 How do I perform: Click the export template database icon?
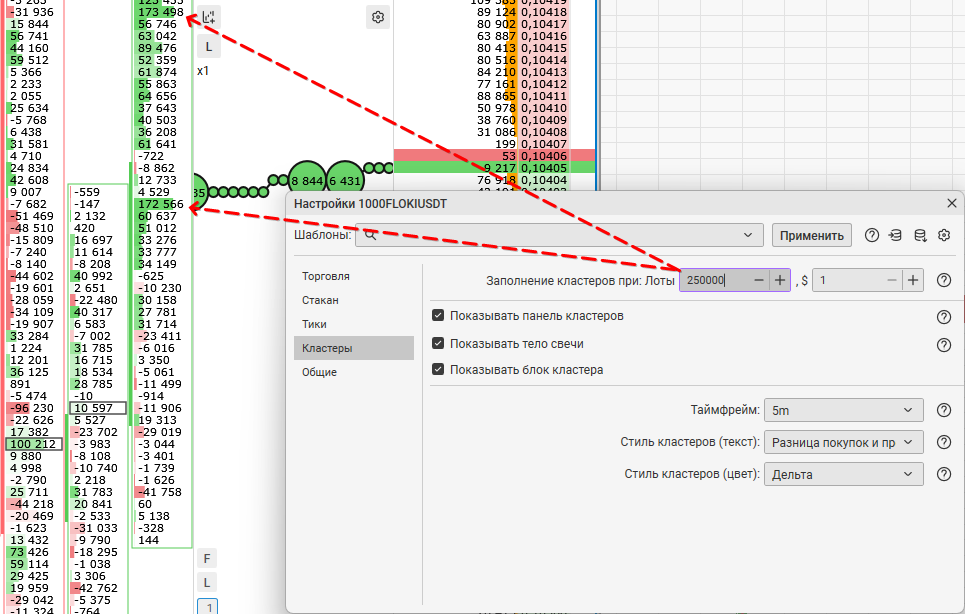click(x=919, y=235)
